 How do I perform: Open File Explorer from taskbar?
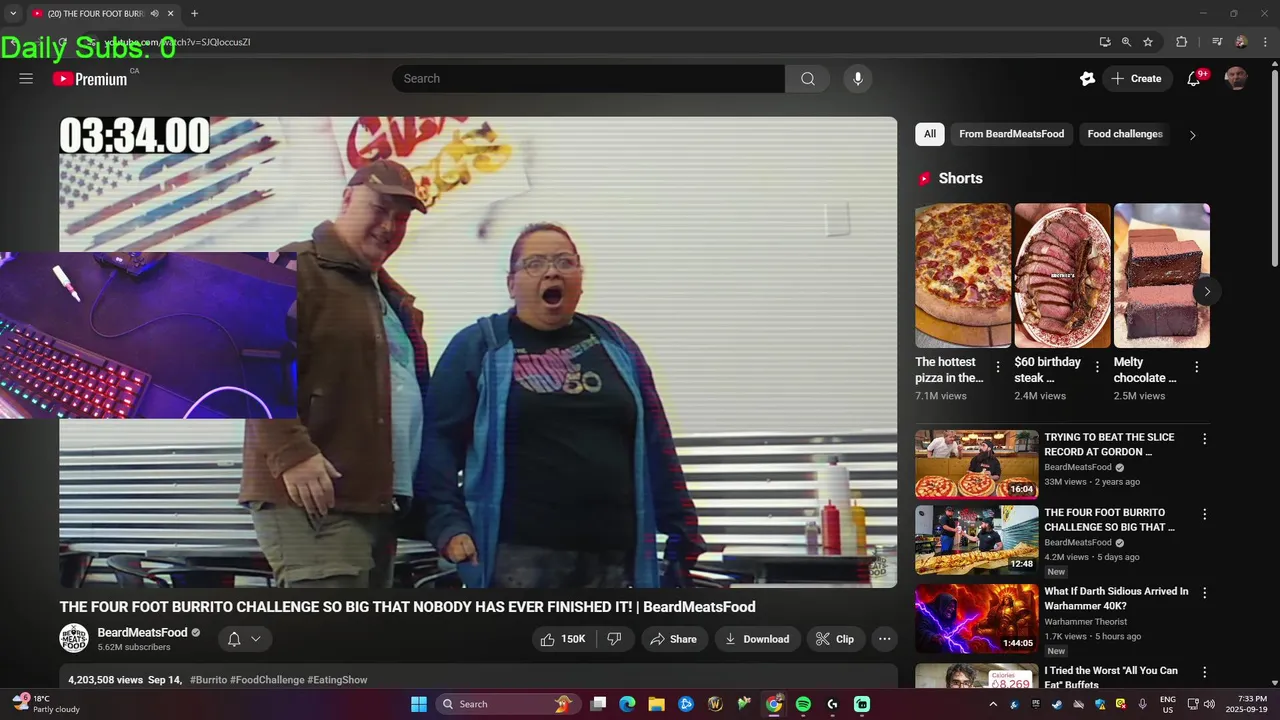[656, 704]
